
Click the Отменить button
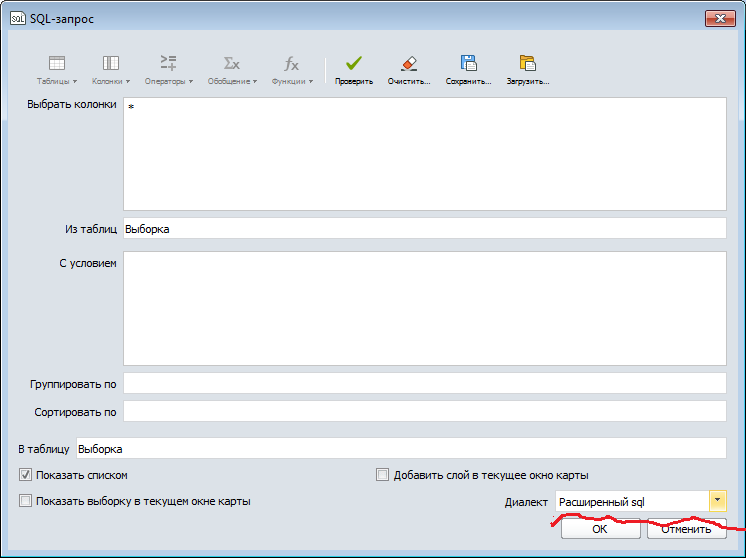(x=687, y=529)
